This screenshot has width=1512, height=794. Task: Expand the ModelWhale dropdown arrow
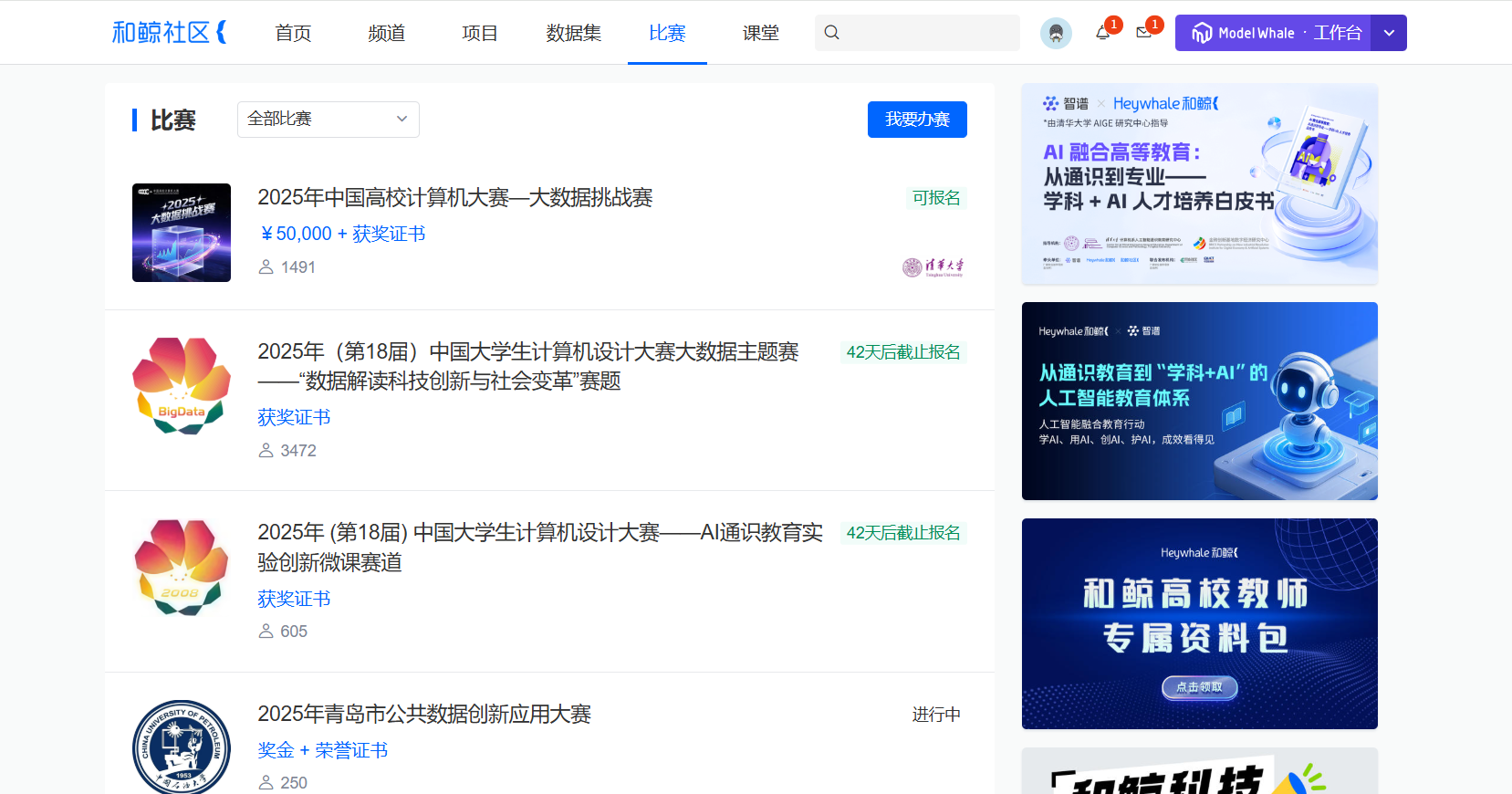click(1389, 33)
